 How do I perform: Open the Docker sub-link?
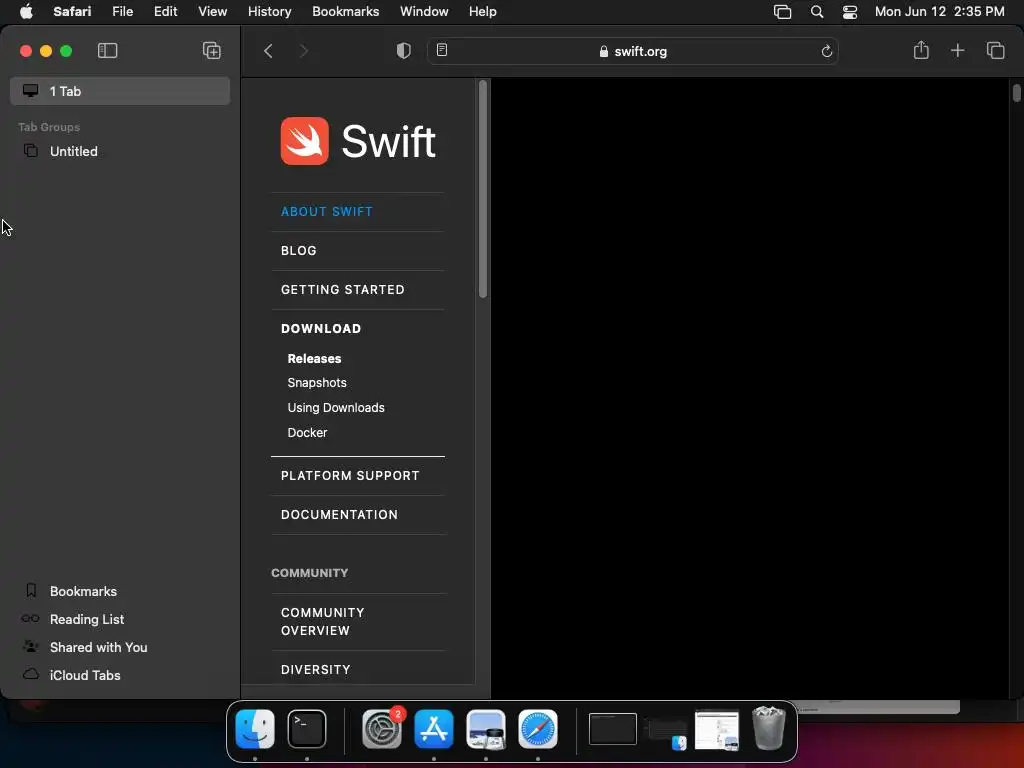pos(307,432)
